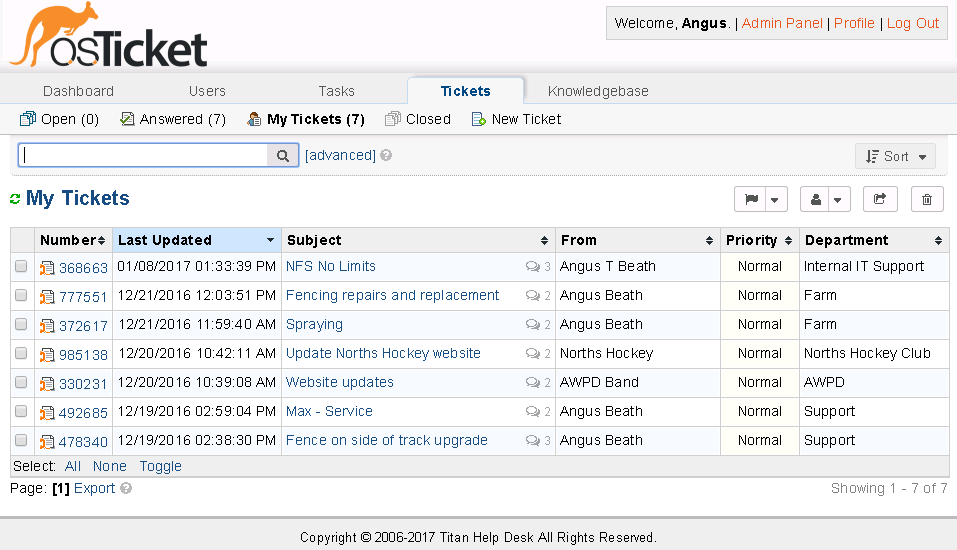
Task: Click the refresh icon beside My Tickets
Action: coord(15,199)
